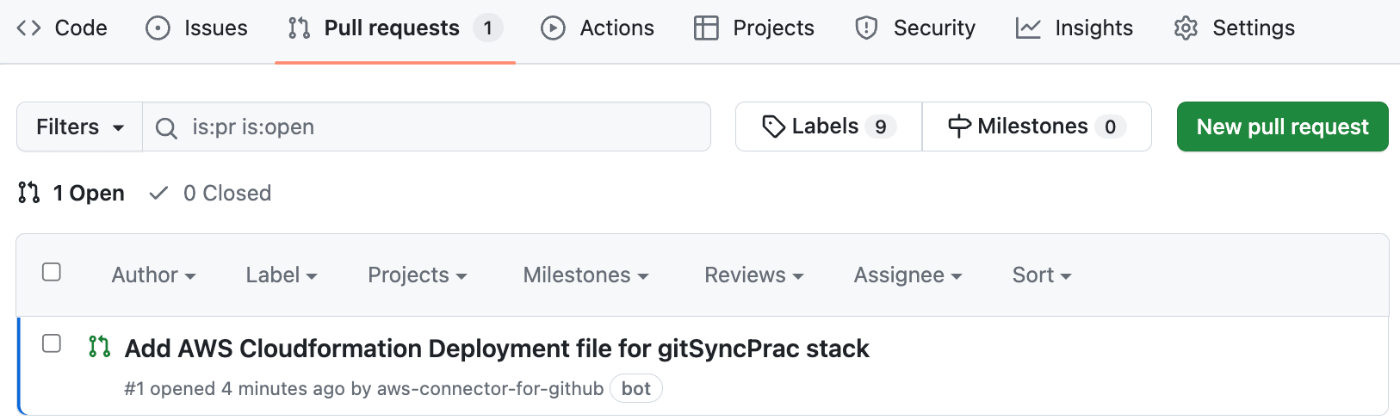Open the Add AWS Cloudformation Deployment pull request

coord(497,348)
